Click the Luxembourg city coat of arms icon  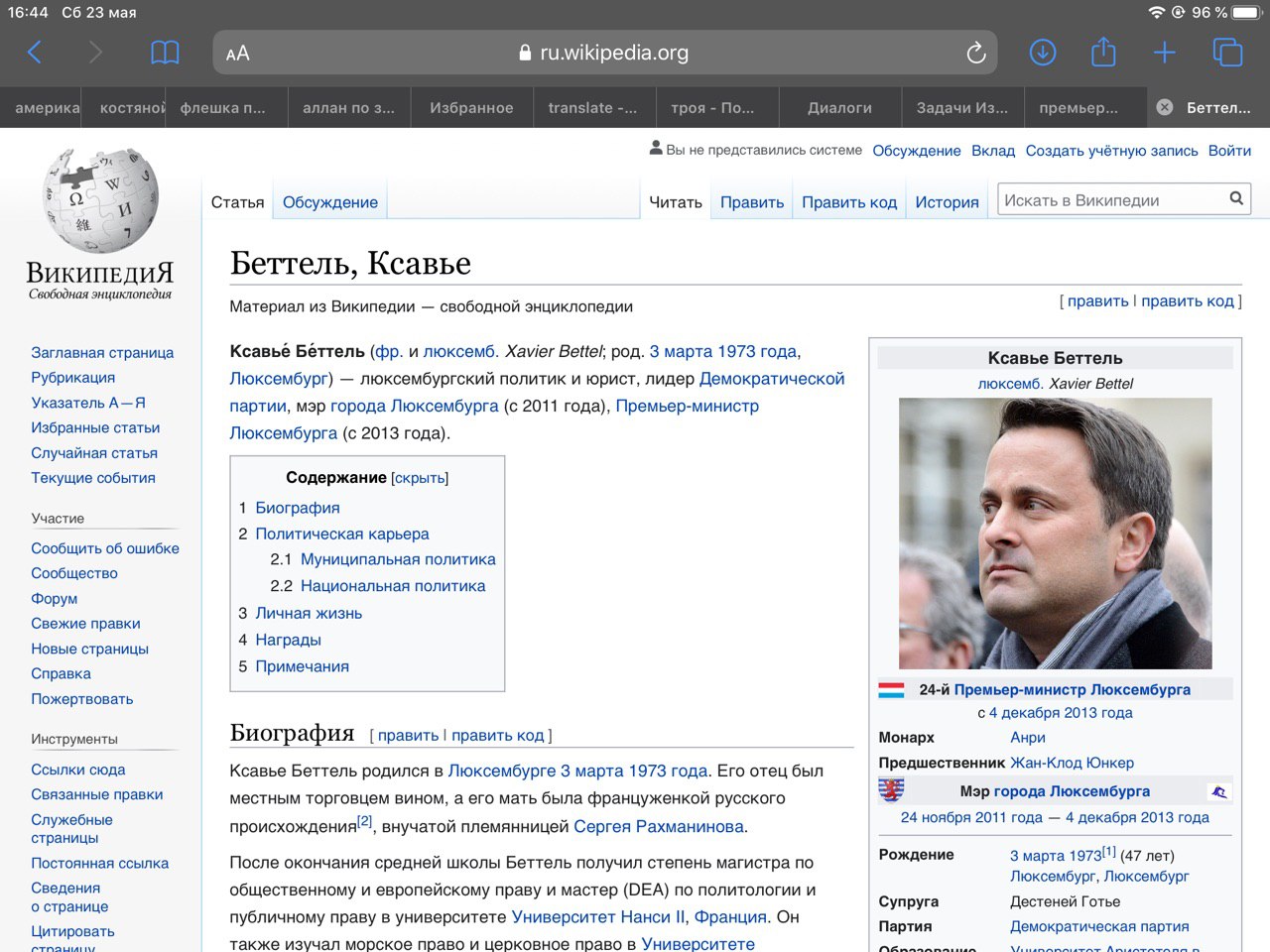coord(891,790)
